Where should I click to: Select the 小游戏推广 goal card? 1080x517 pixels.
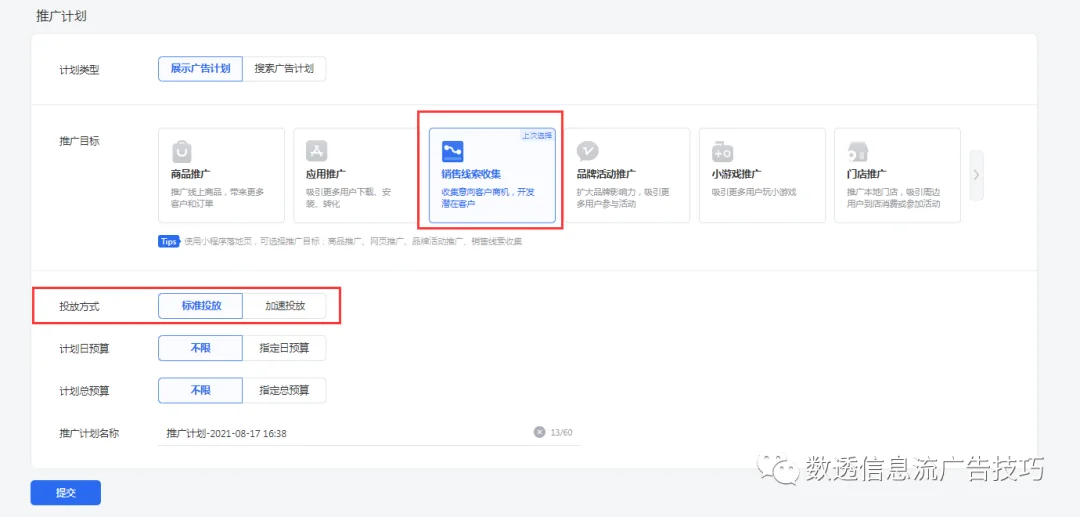(x=762, y=175)
